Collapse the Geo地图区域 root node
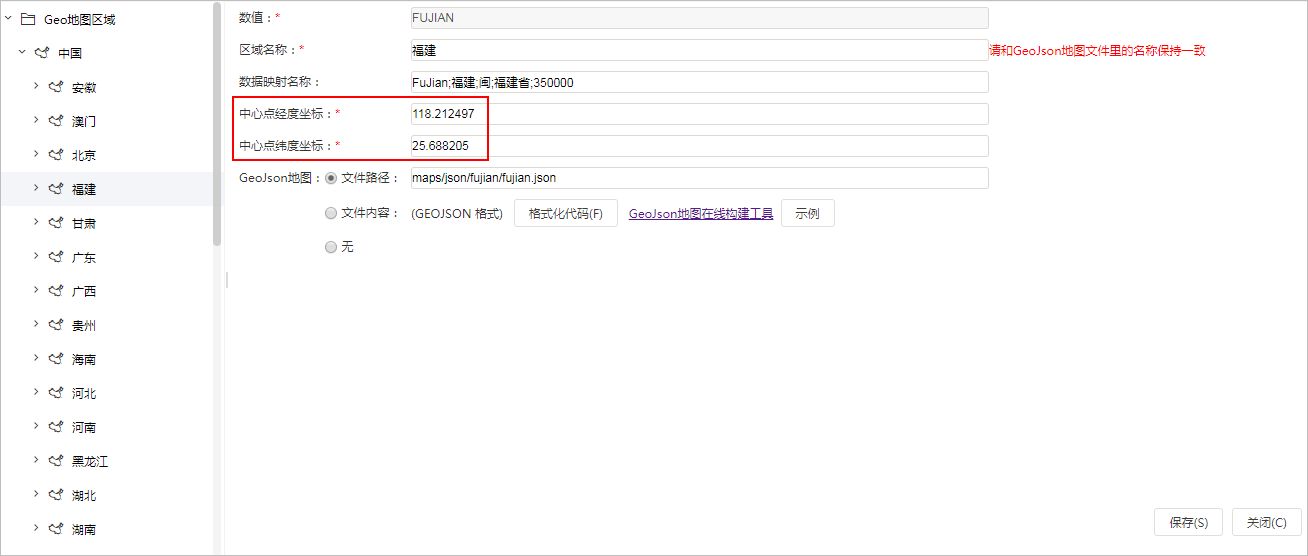Viewport: 1308px width, 556px height. [8, 18]
